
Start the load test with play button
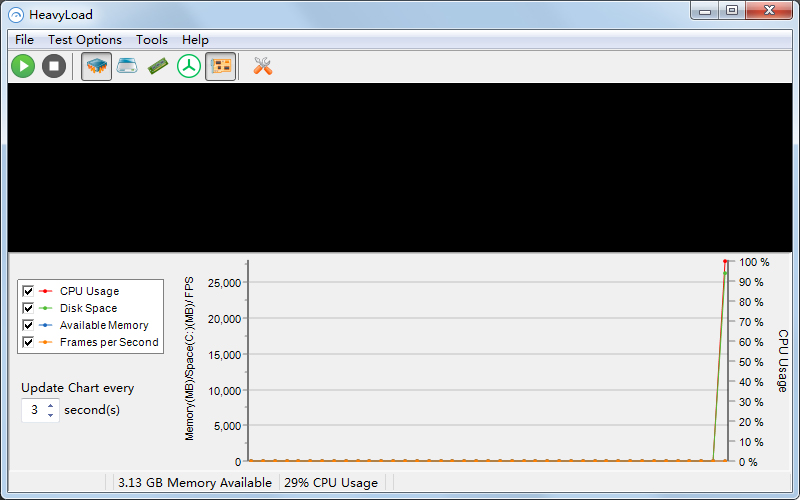pyautogui.click(x=23, y=67)
